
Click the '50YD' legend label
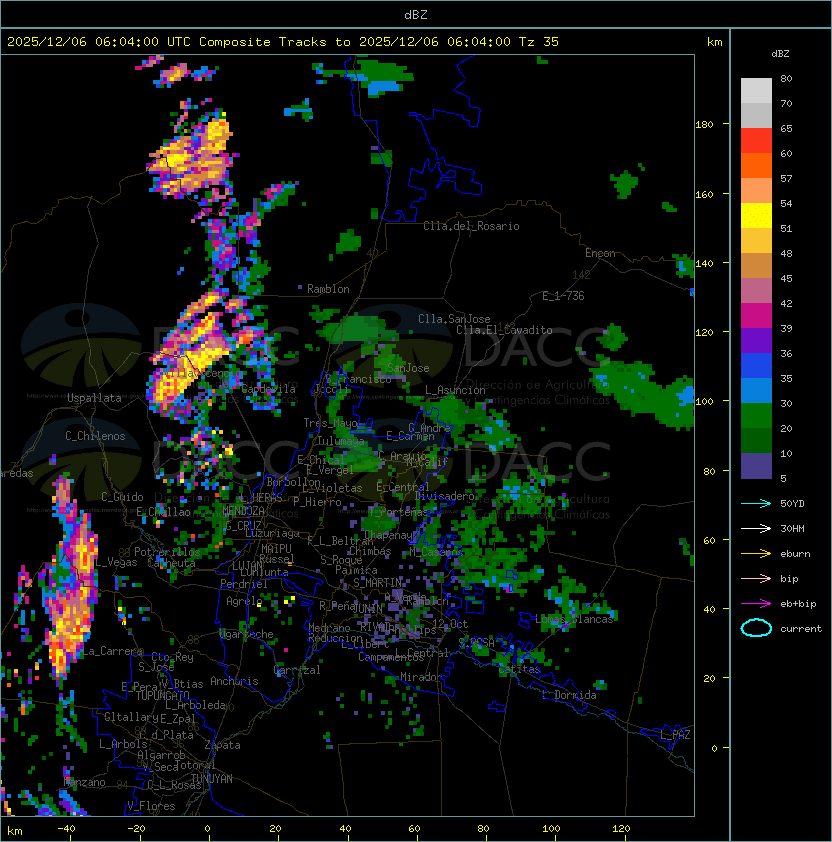click(792, 504)
